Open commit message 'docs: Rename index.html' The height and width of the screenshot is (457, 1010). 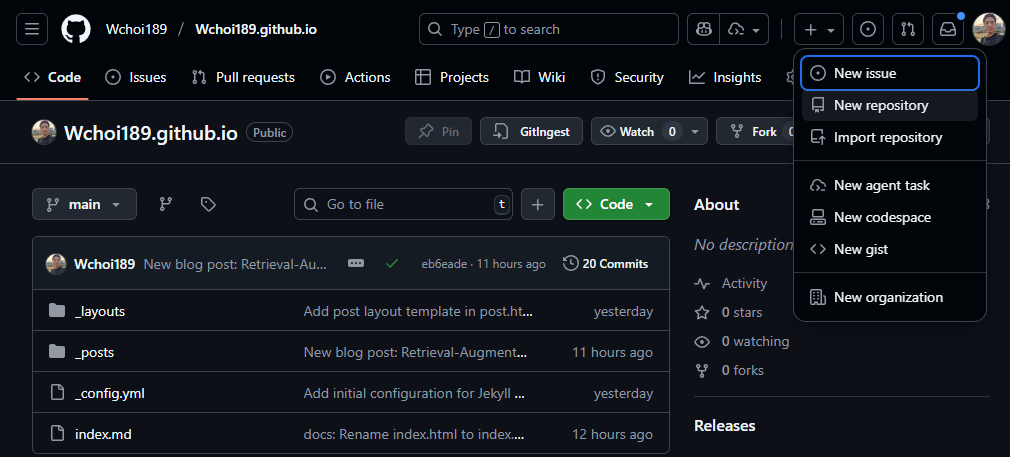click(414, 434)
